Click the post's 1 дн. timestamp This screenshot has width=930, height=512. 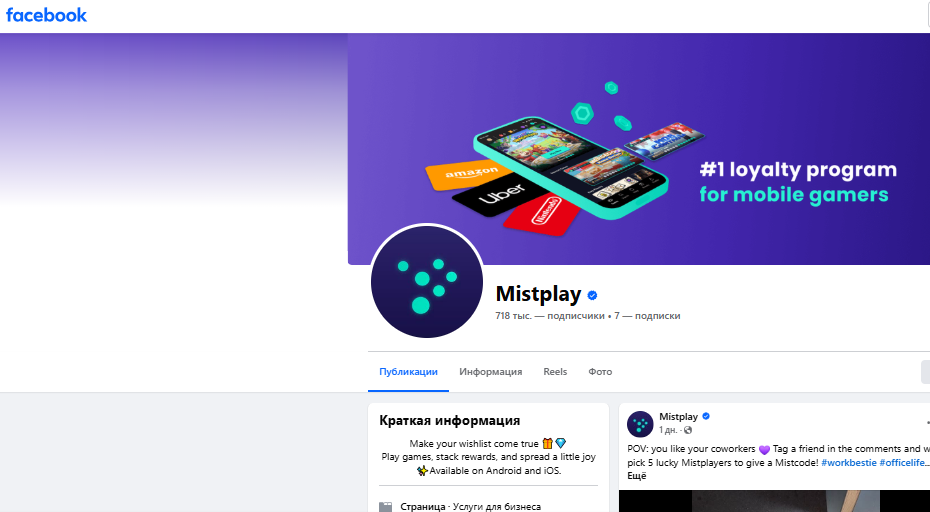pos(668,430)
